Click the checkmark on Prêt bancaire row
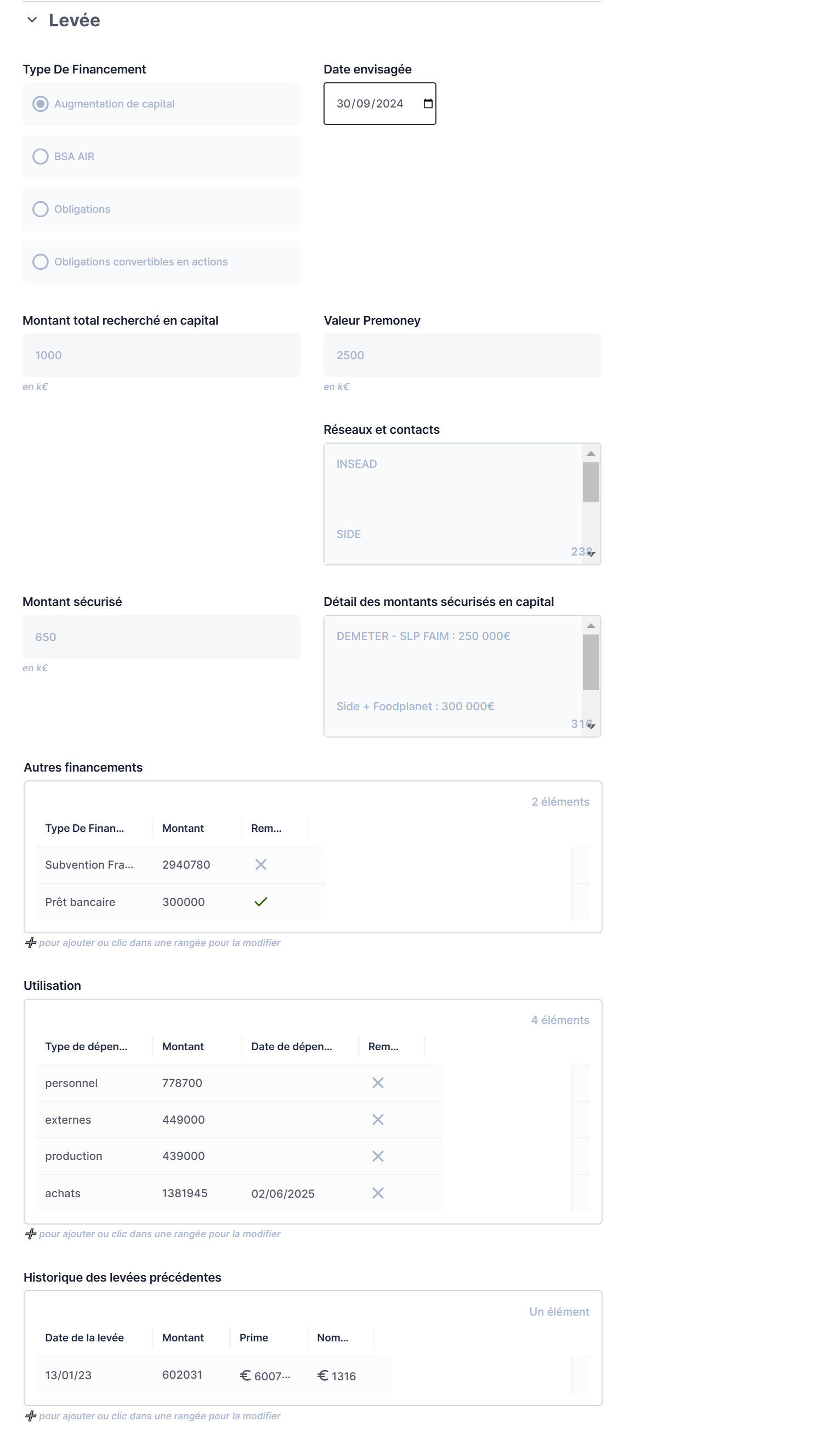 [260, 902]
